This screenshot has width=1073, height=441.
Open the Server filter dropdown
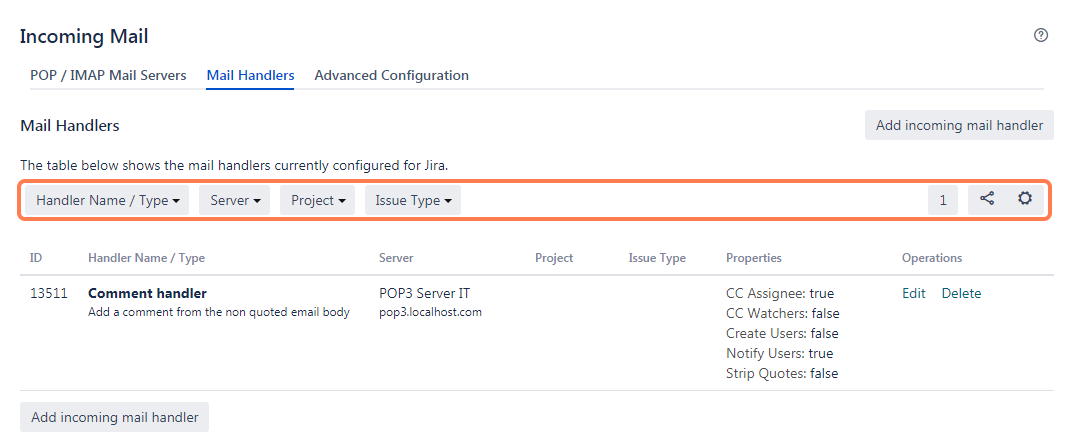click(x=235, y=200)
